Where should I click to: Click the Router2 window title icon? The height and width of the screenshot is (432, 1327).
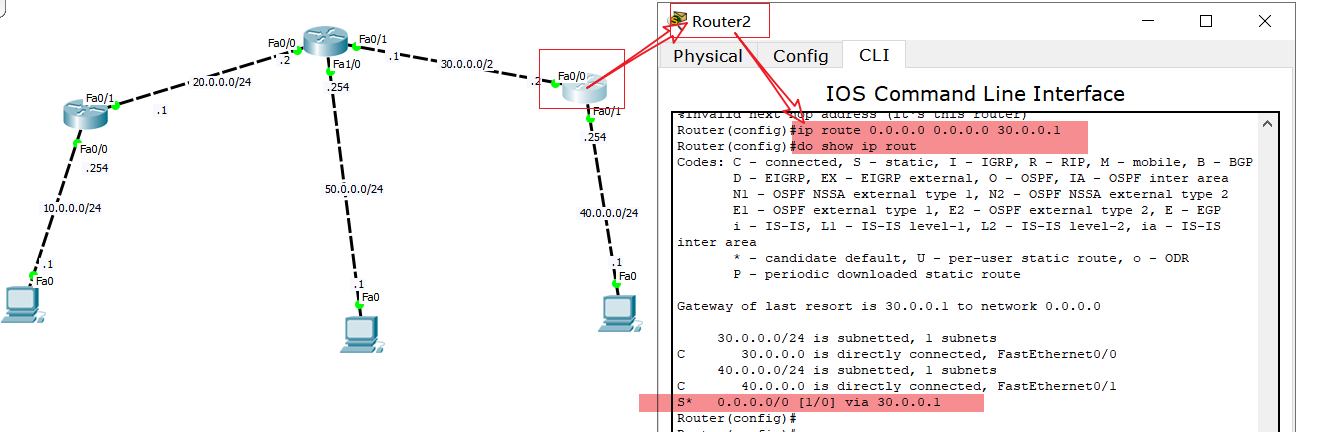click(x=679, y=20)
